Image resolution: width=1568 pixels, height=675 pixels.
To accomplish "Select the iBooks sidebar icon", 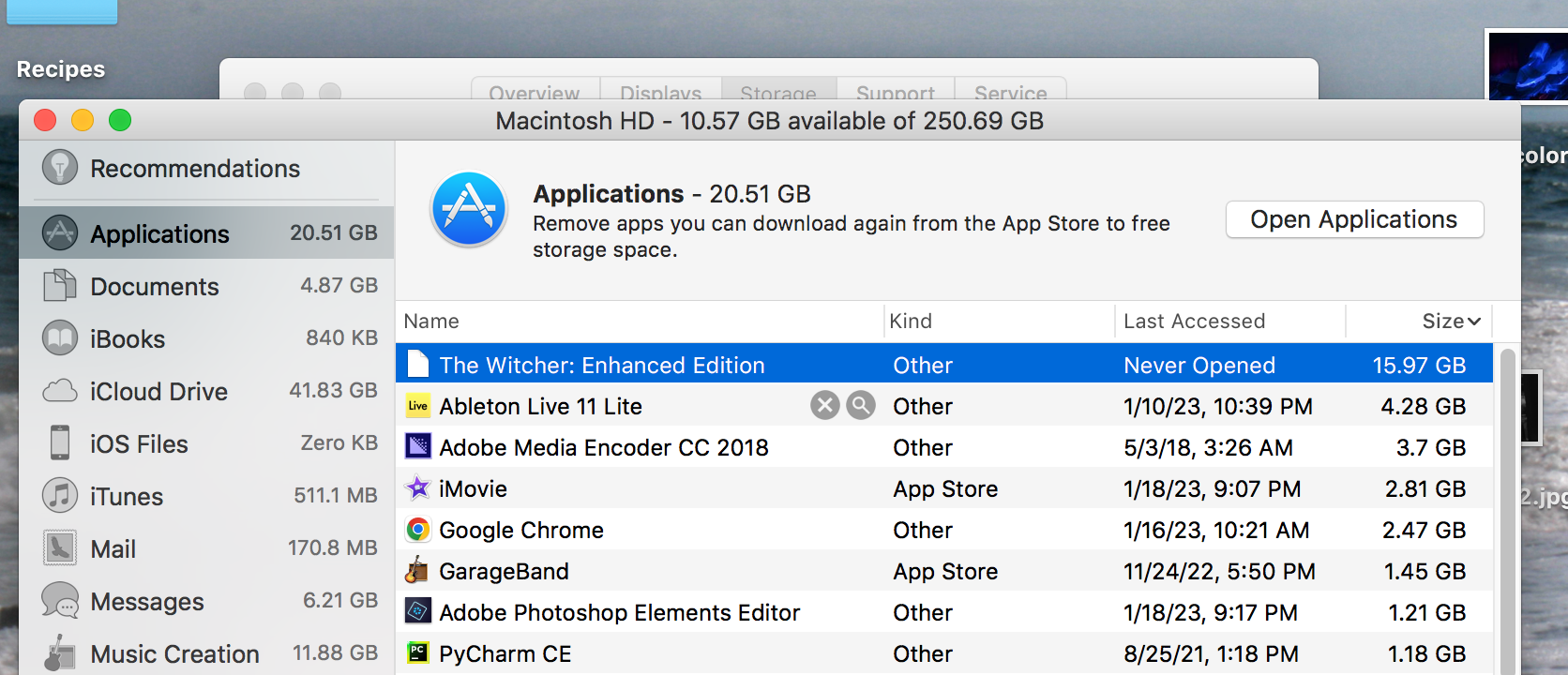I will 60,338.
